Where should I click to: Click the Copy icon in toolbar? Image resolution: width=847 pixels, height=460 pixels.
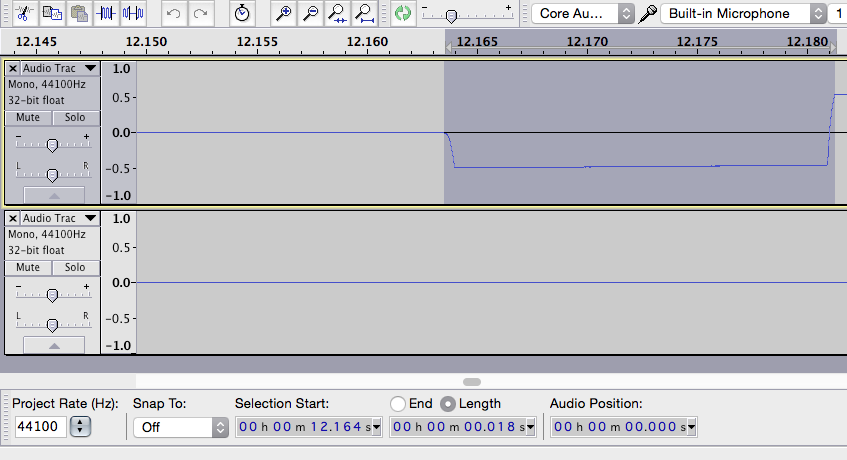click(x=53, y=14)
